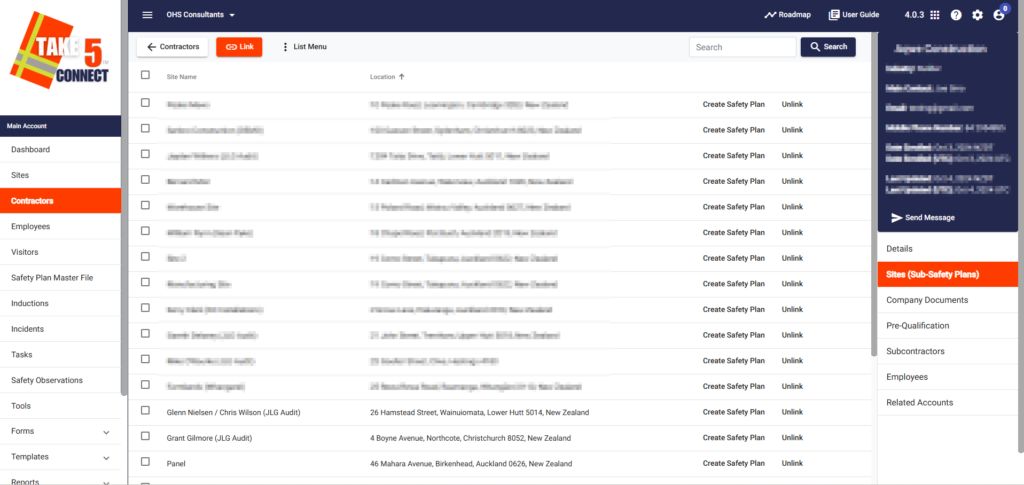
Task: Open Inductions in the sidebar
Action: click(x=60, y=303)
